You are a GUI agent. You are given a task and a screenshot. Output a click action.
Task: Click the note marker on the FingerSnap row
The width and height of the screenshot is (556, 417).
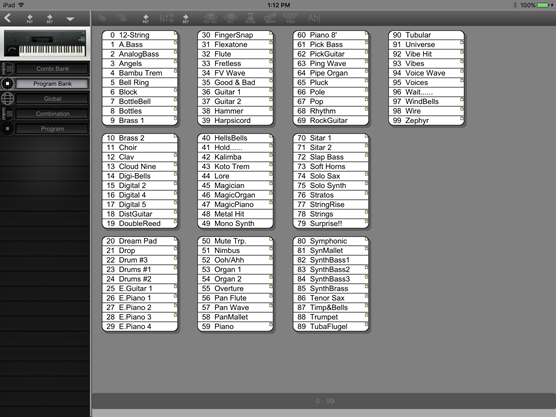[x=271, y=33]
